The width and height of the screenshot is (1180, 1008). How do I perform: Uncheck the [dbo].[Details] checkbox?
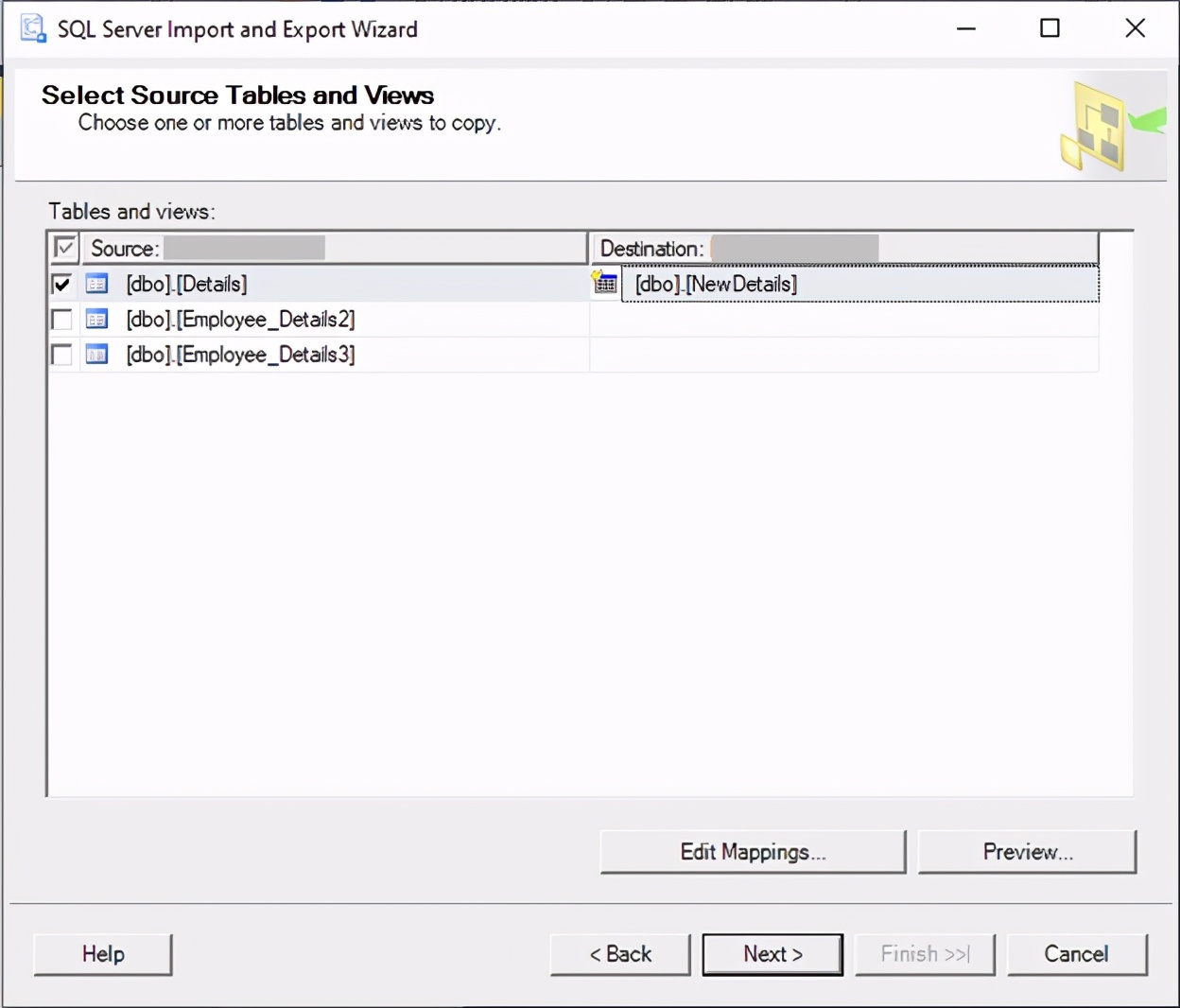pos(61,284)
